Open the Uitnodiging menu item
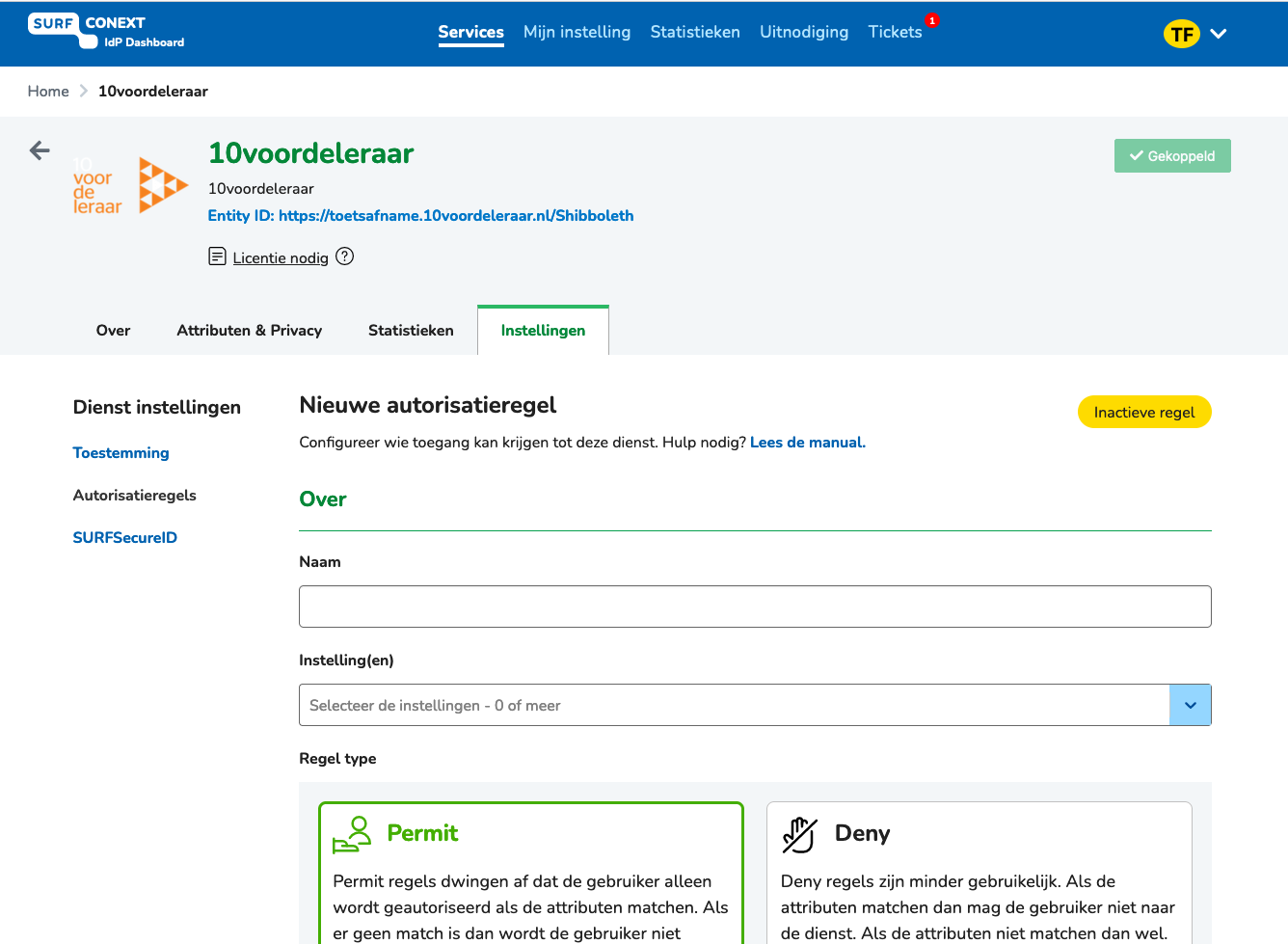Screen dimensions: 1288x944 click(x=804, y=32)
